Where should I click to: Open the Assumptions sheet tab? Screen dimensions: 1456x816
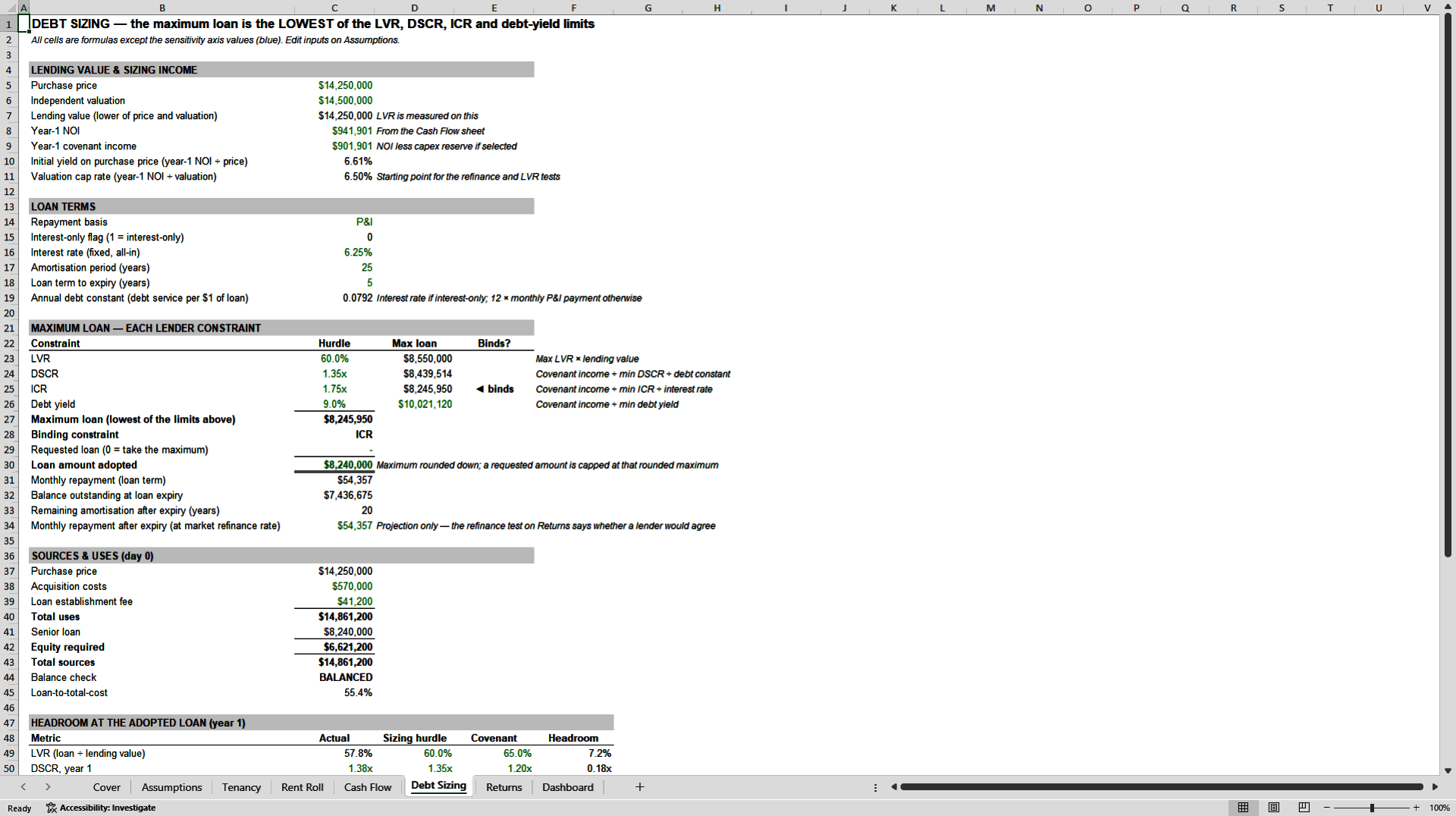[x=171, y=787]
